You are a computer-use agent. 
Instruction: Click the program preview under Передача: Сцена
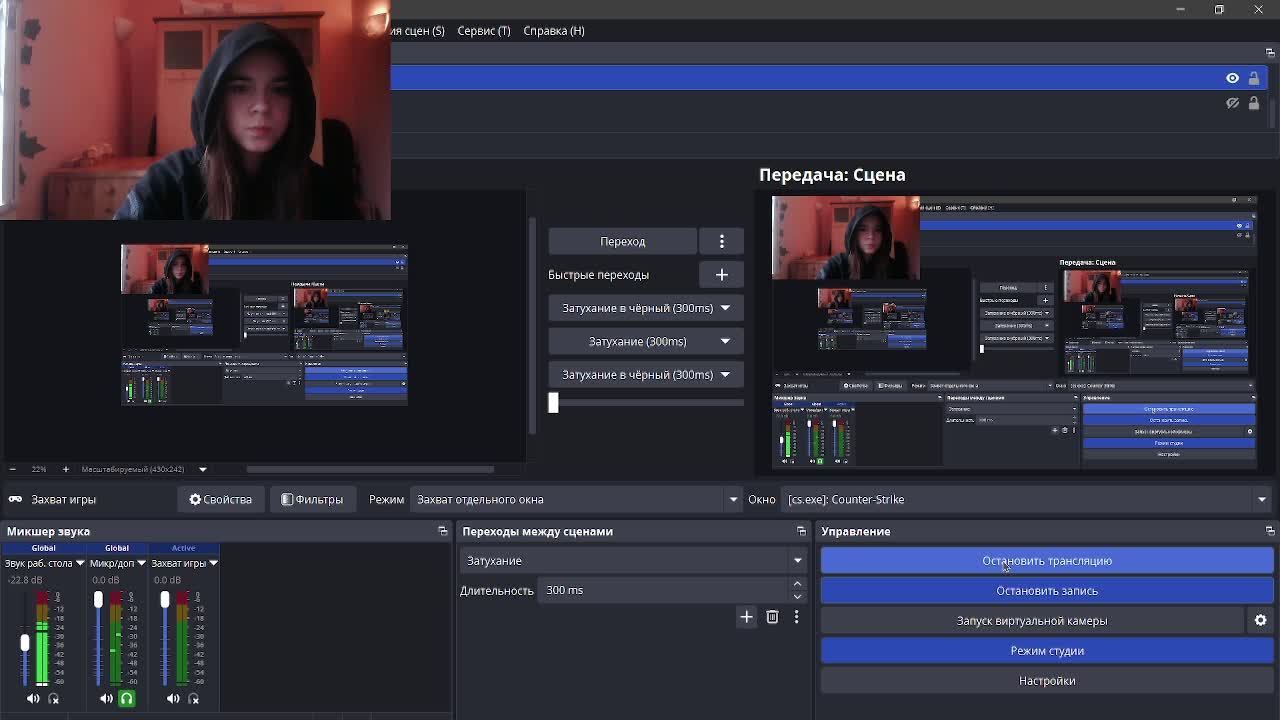1015,331
